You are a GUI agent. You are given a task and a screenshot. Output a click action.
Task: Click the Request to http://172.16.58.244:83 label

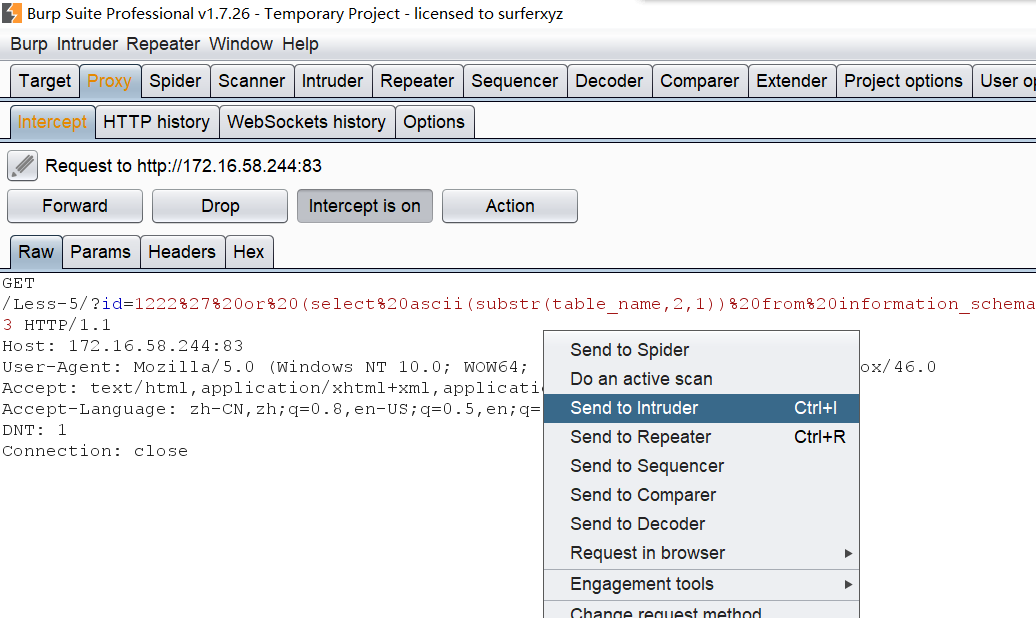[x=184, y=166]
